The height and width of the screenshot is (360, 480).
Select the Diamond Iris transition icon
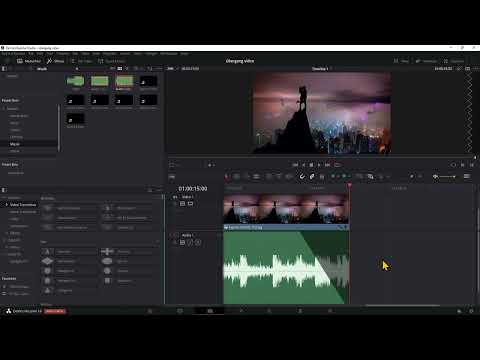47,261
